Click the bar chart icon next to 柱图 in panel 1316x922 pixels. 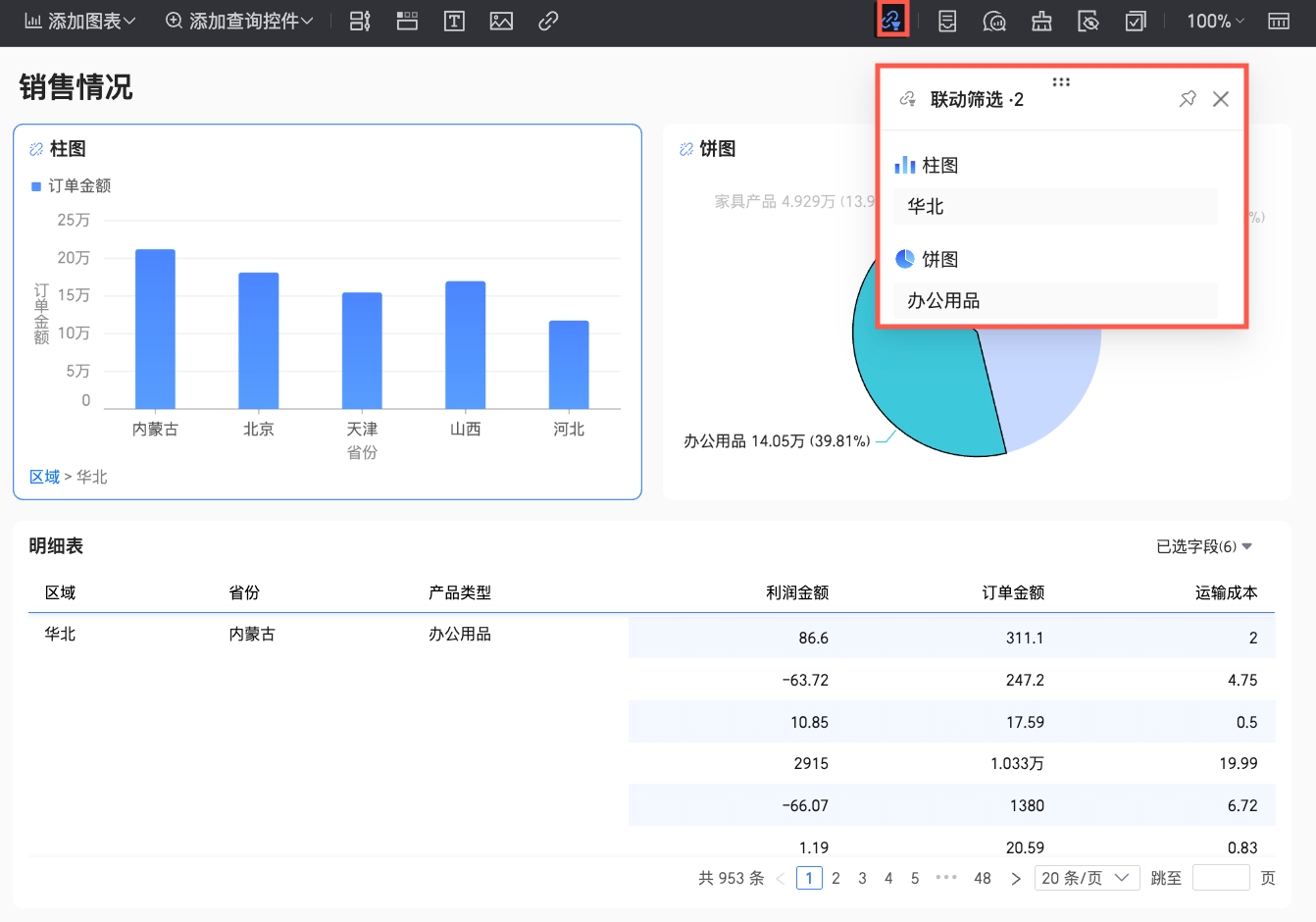(x=905, y=165)
